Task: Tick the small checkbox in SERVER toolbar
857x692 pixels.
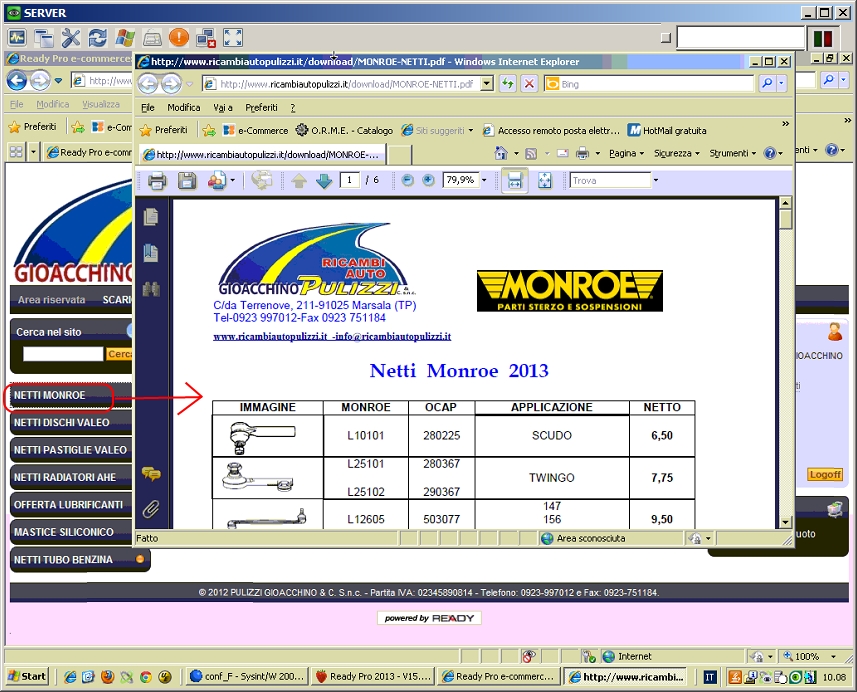Action: click(666, 38)
